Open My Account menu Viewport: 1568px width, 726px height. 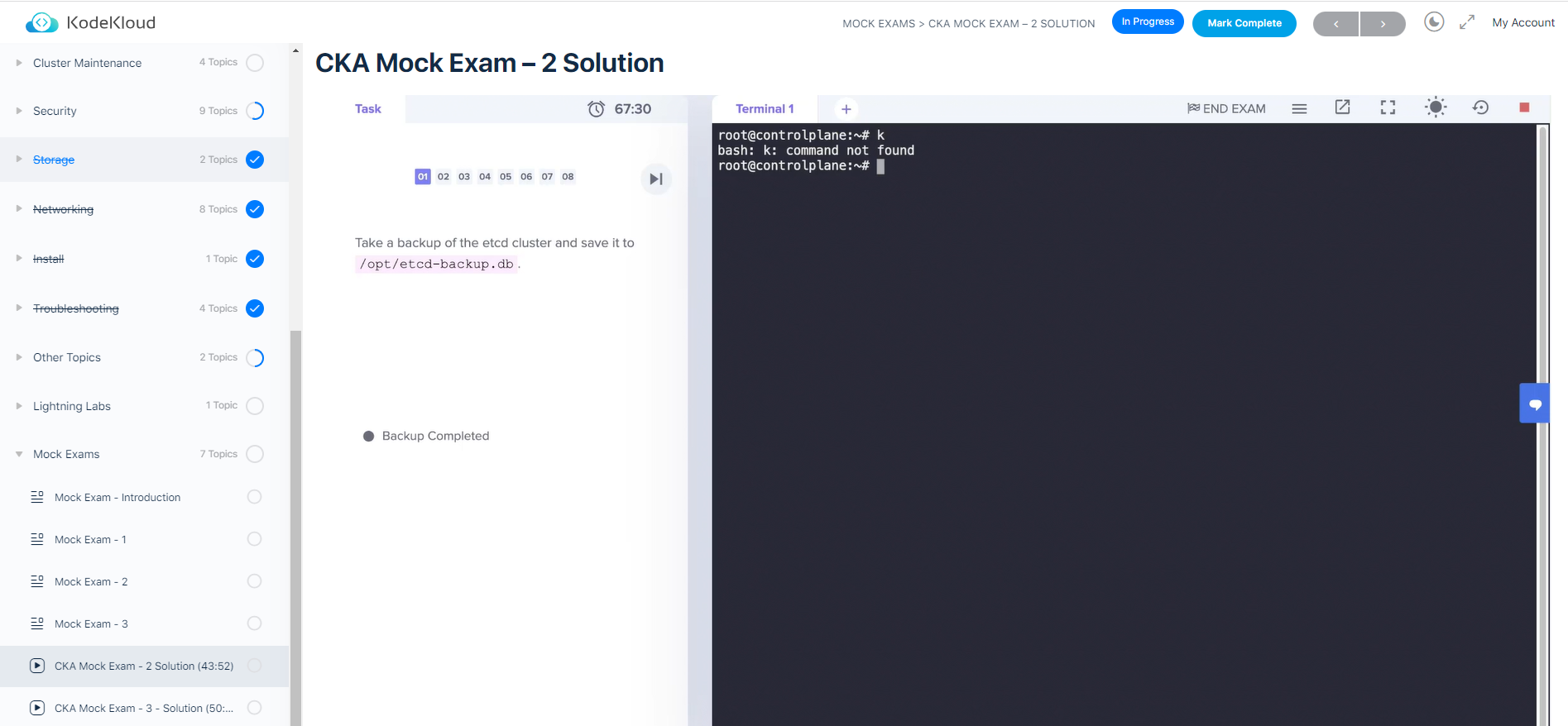(1523, 22)
